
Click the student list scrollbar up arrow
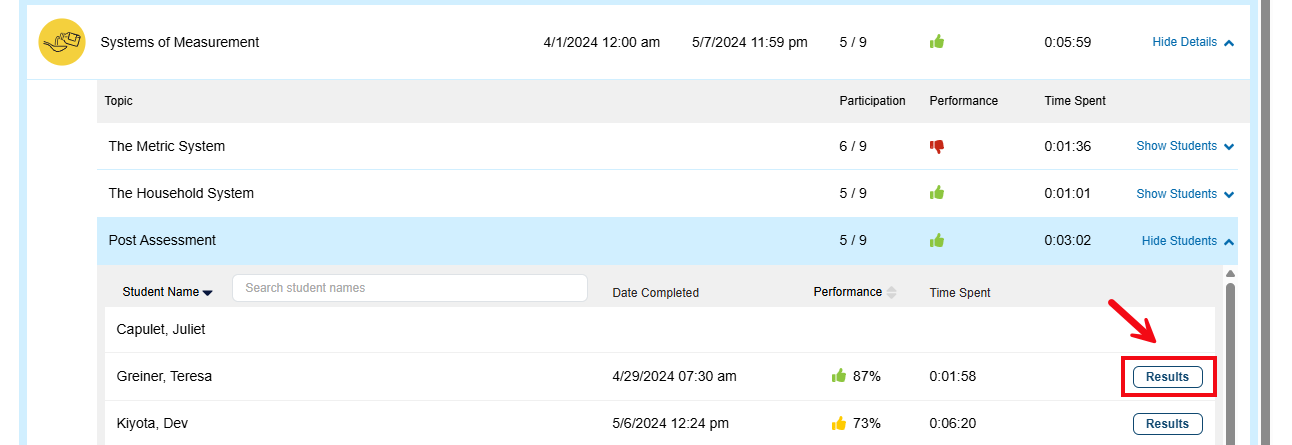1230,273
